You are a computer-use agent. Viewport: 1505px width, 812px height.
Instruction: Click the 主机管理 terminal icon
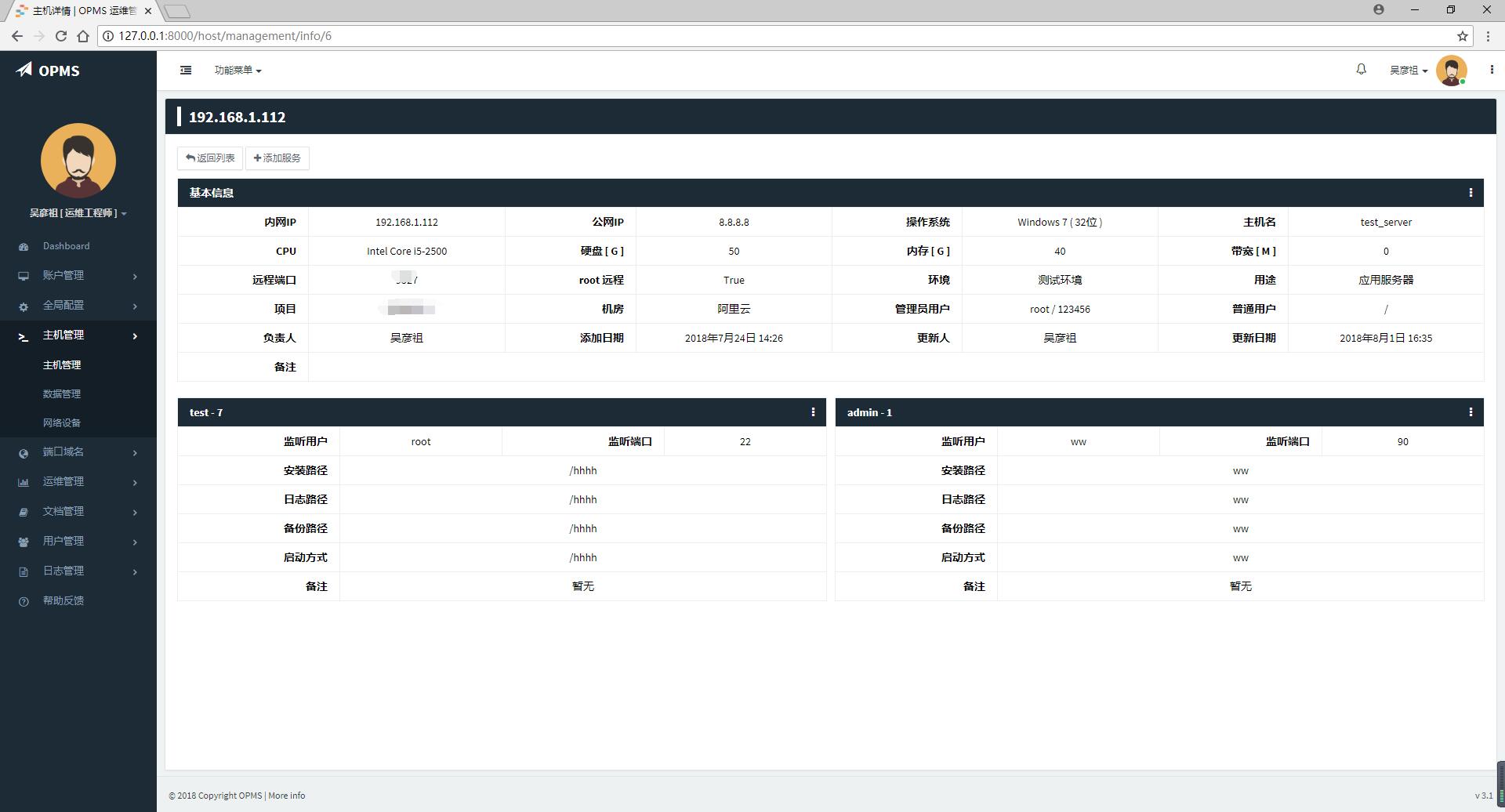pyautogui.click(x=24, y=336)
